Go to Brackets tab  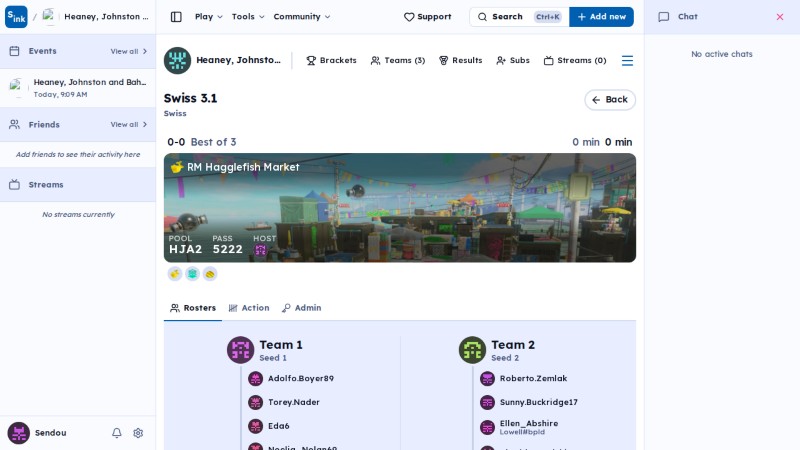point(331,60)
